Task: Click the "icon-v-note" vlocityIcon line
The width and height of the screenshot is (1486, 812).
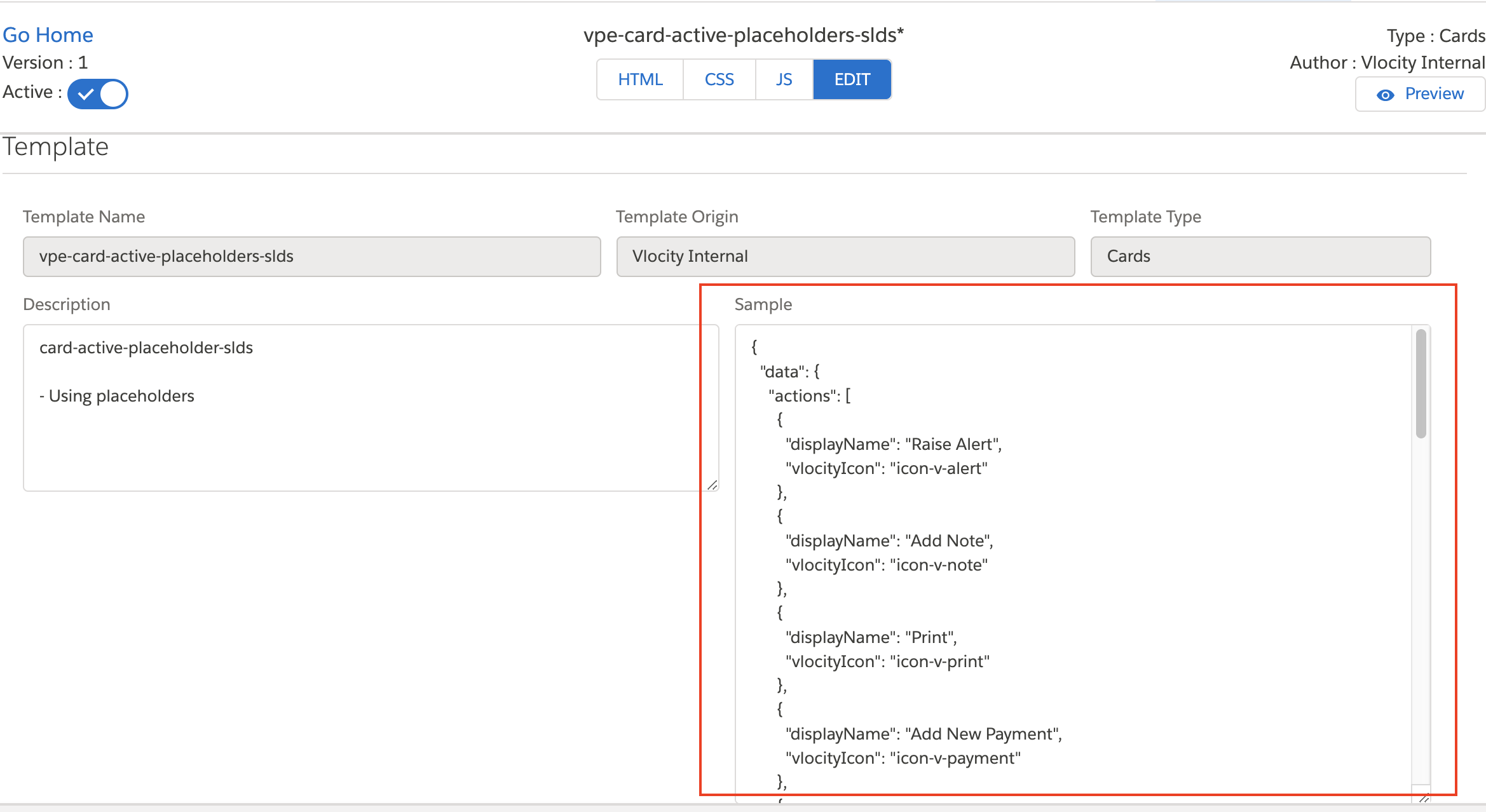Action: pyautogui.click(x=887, y=565)
